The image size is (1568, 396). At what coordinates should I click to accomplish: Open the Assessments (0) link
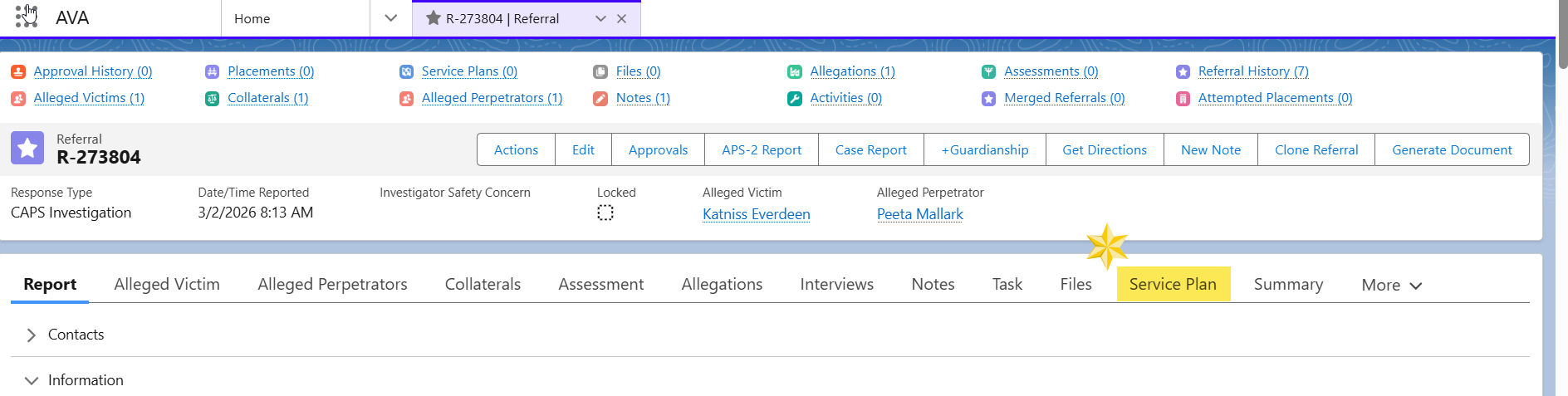[x=1051, y=71]
